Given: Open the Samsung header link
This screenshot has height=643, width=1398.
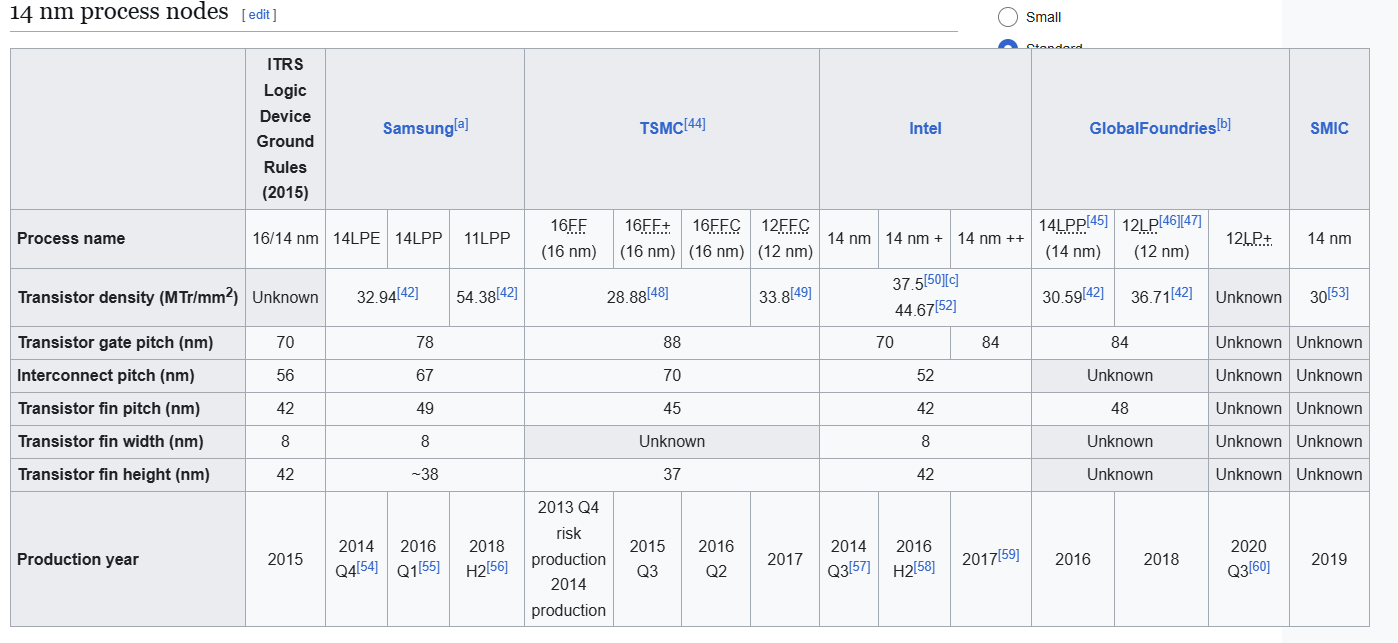Looking at the screenshot, I should (418, 129).
